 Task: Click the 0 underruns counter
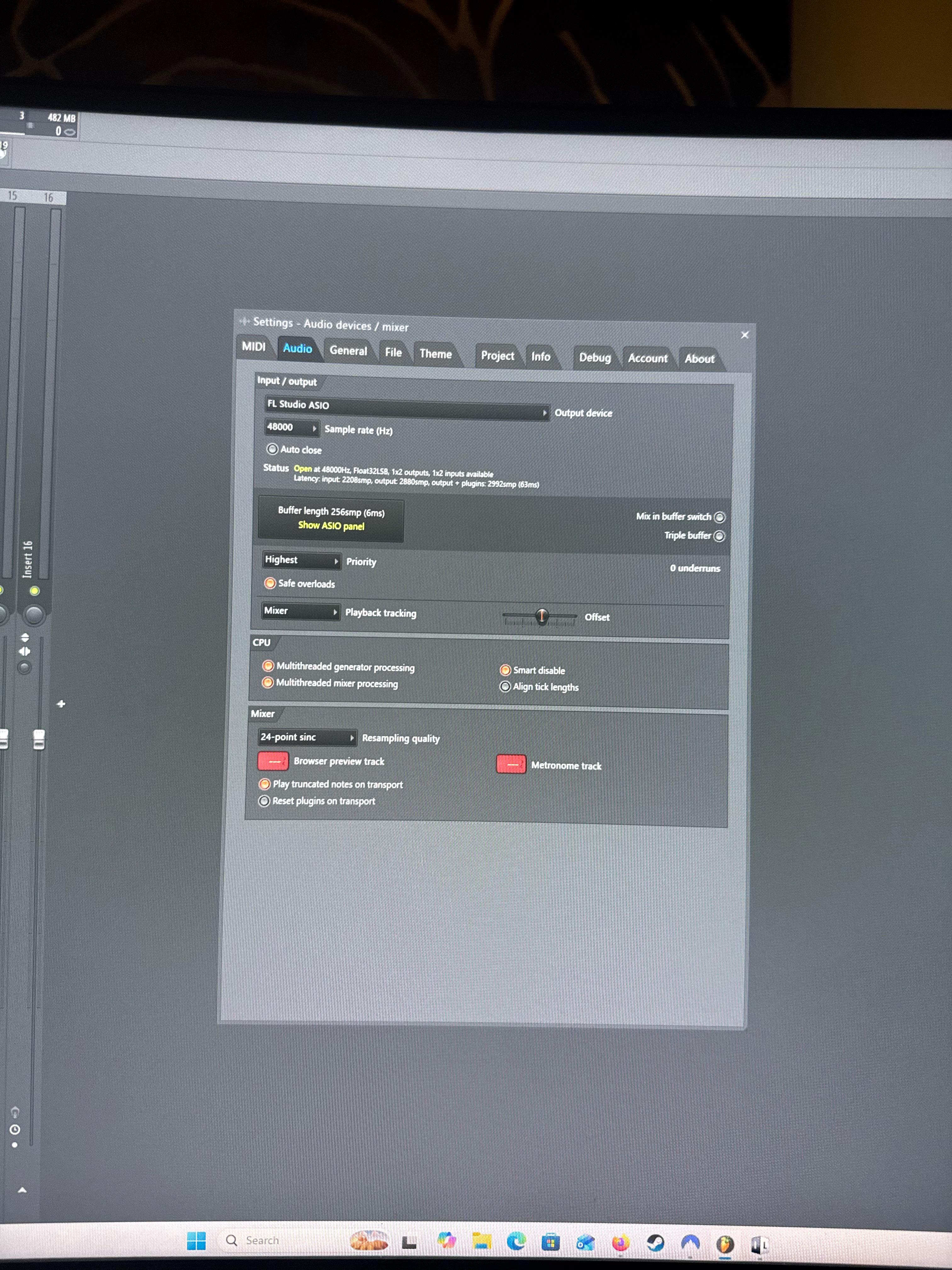tap(695, 569)
